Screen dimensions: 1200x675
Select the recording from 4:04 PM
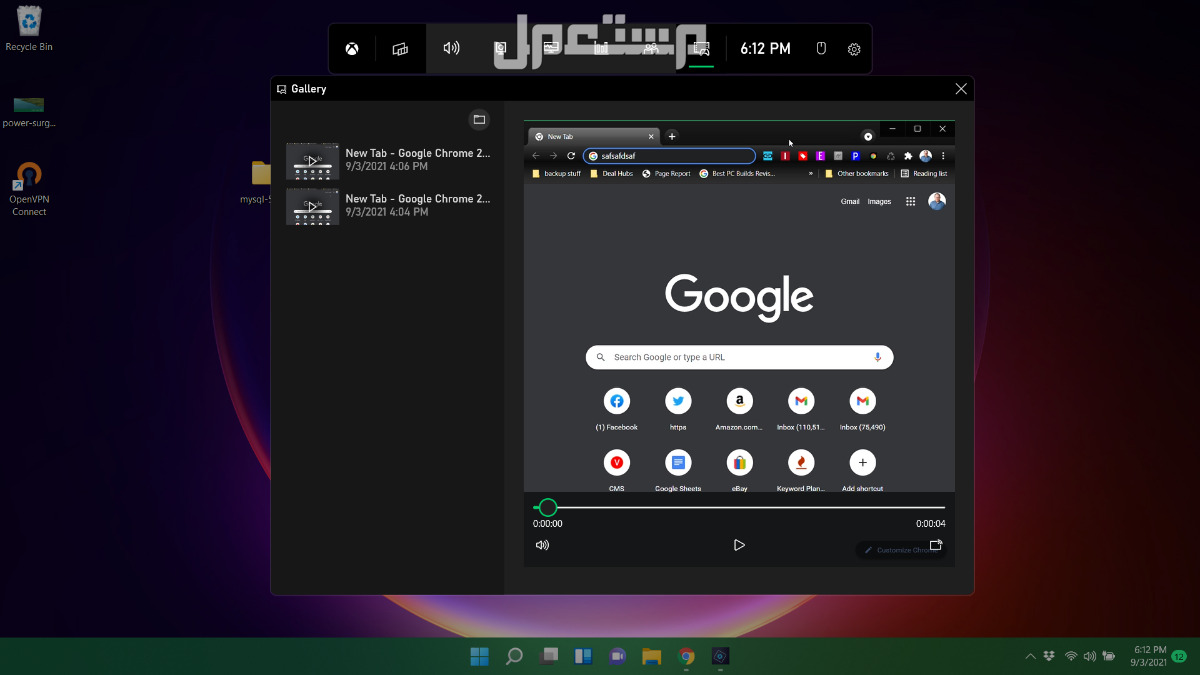(x=389, y=205)
